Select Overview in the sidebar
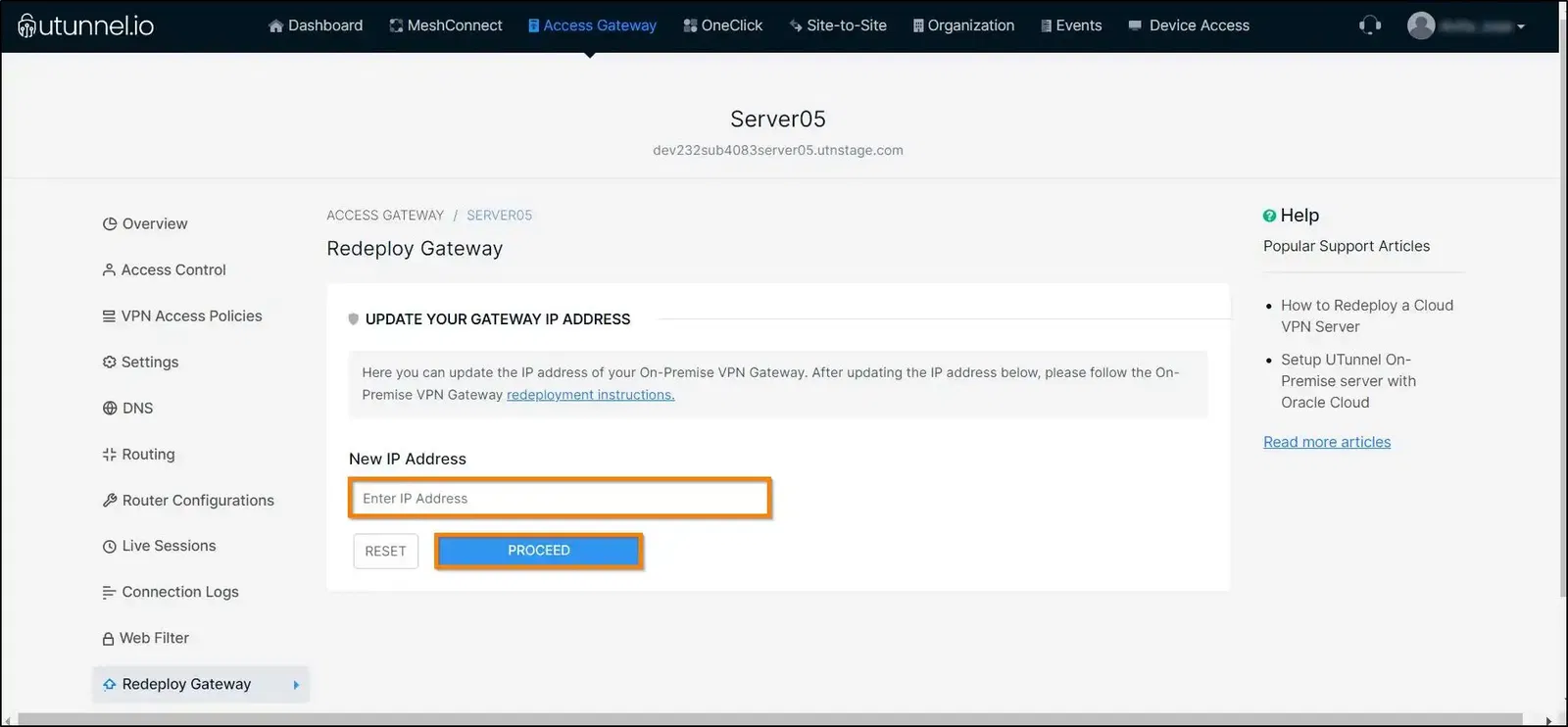This screenshot has height=727, width=1568. [155, 223]
